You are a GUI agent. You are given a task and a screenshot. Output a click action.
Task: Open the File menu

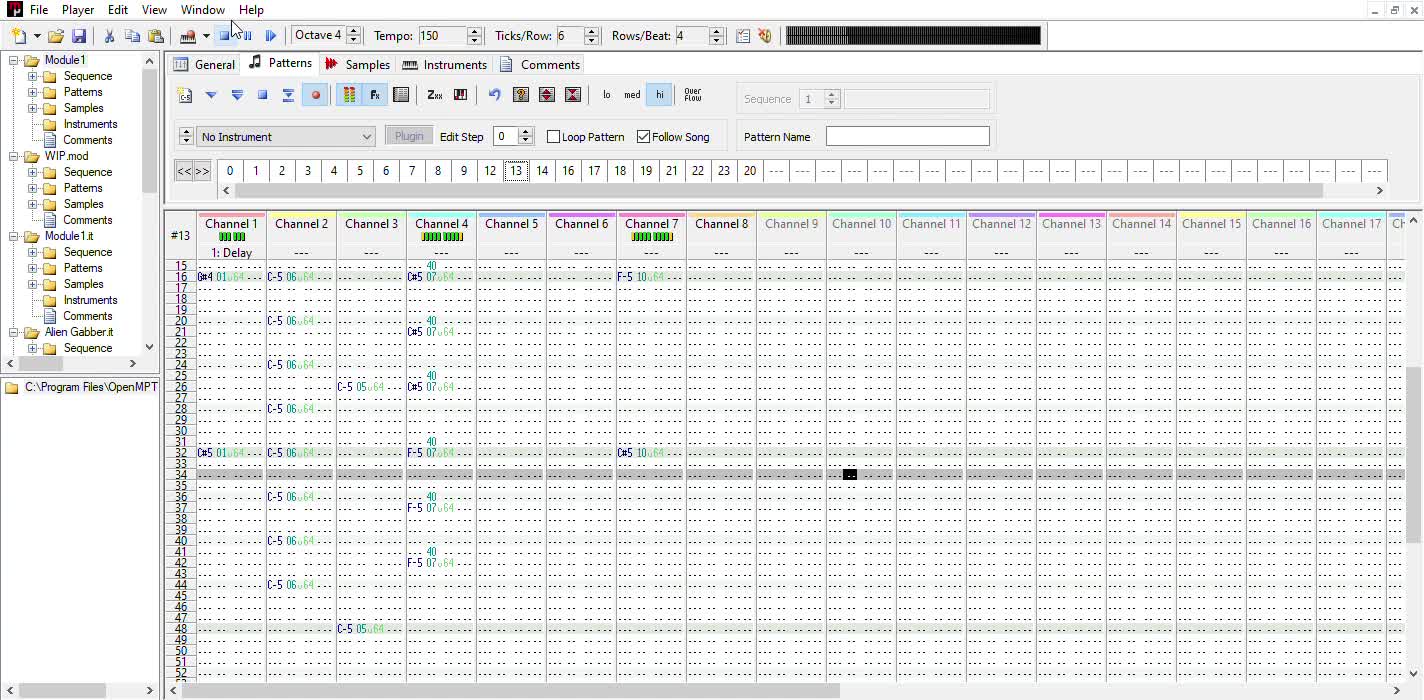[39, 10]
